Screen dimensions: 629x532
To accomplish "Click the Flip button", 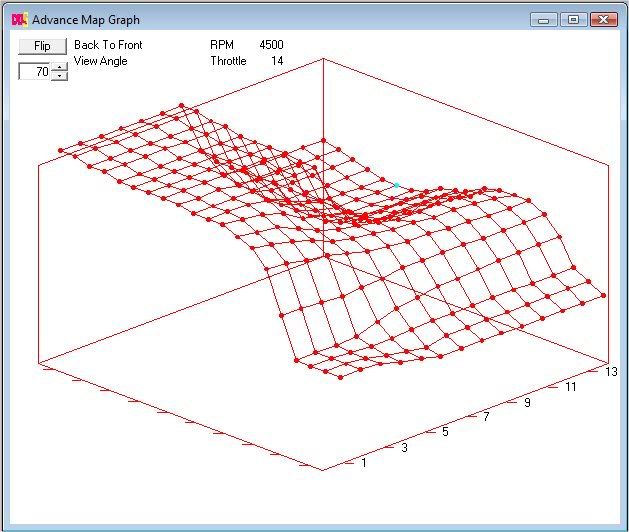I will pyautogui.click(x=42, y=46).
